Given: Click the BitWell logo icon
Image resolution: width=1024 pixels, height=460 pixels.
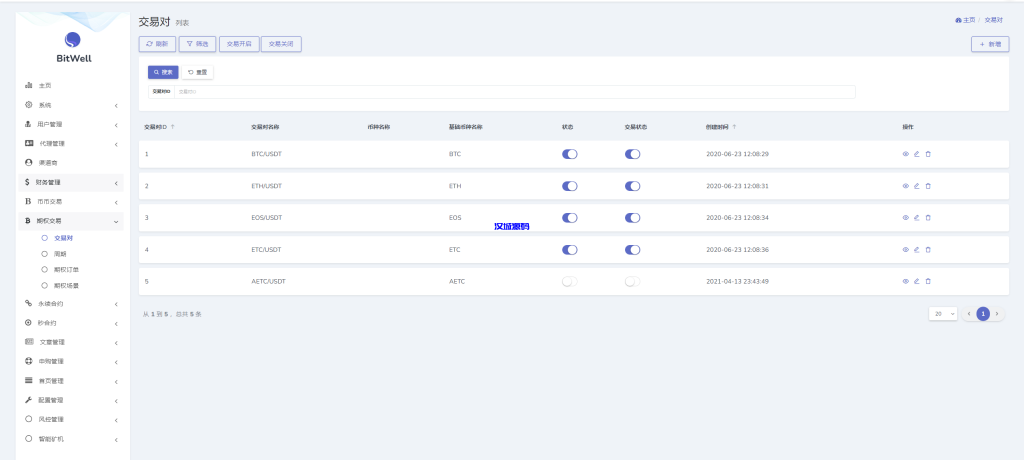Looking at the screenshot, I should [73, 40].
